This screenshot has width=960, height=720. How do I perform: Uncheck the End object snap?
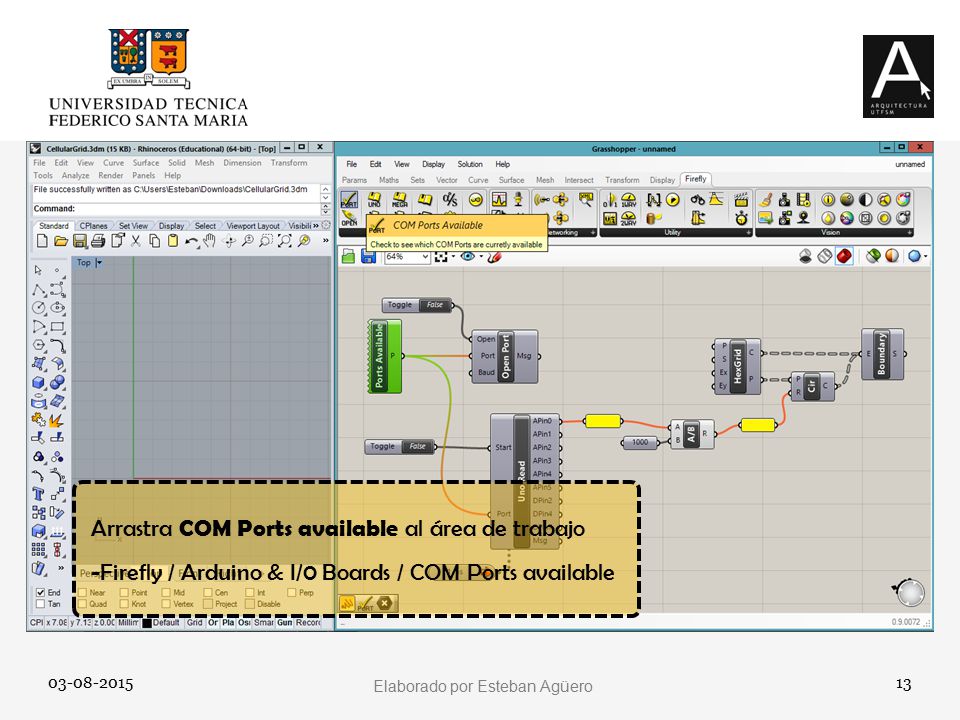(40, 592)
